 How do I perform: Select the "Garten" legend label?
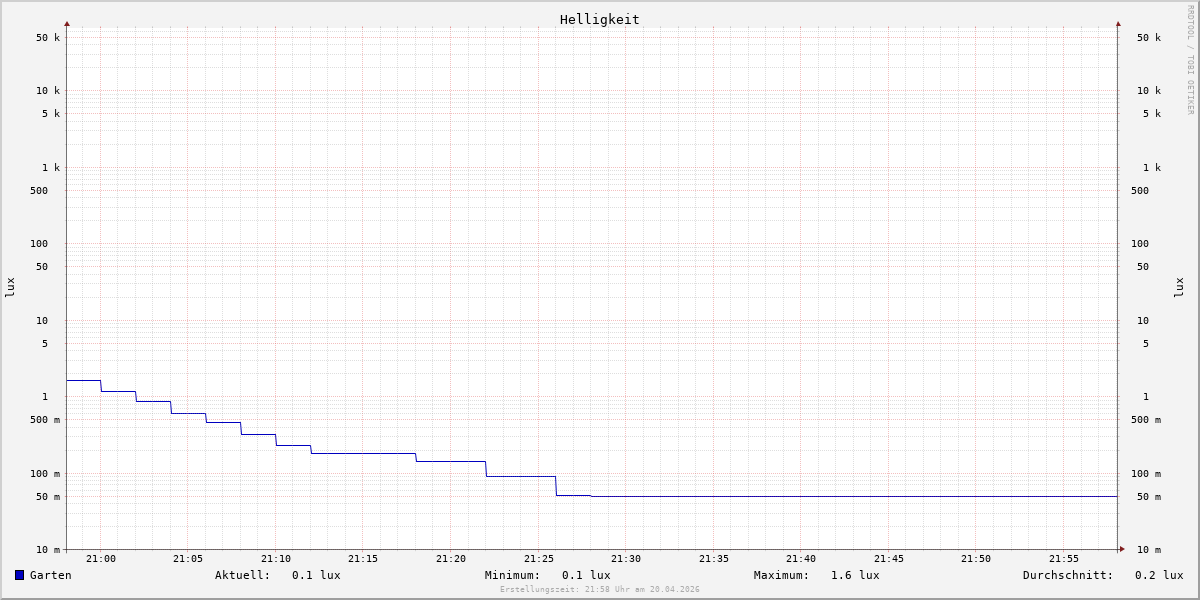(50, 575)
